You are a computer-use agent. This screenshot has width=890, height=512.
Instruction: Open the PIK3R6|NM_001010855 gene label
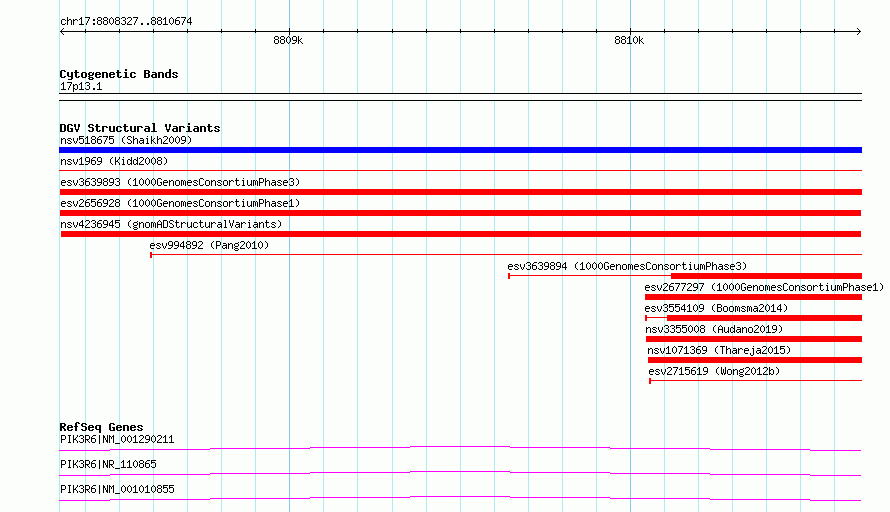(117, 489)
